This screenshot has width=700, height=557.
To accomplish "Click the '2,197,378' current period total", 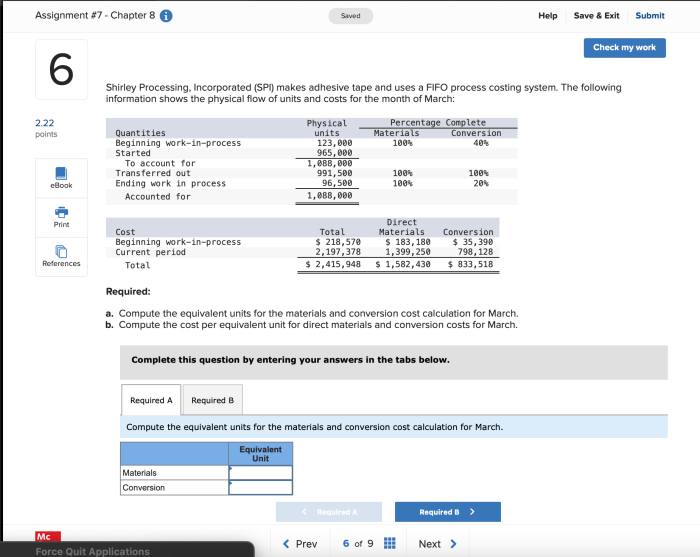I will [338, 252].
